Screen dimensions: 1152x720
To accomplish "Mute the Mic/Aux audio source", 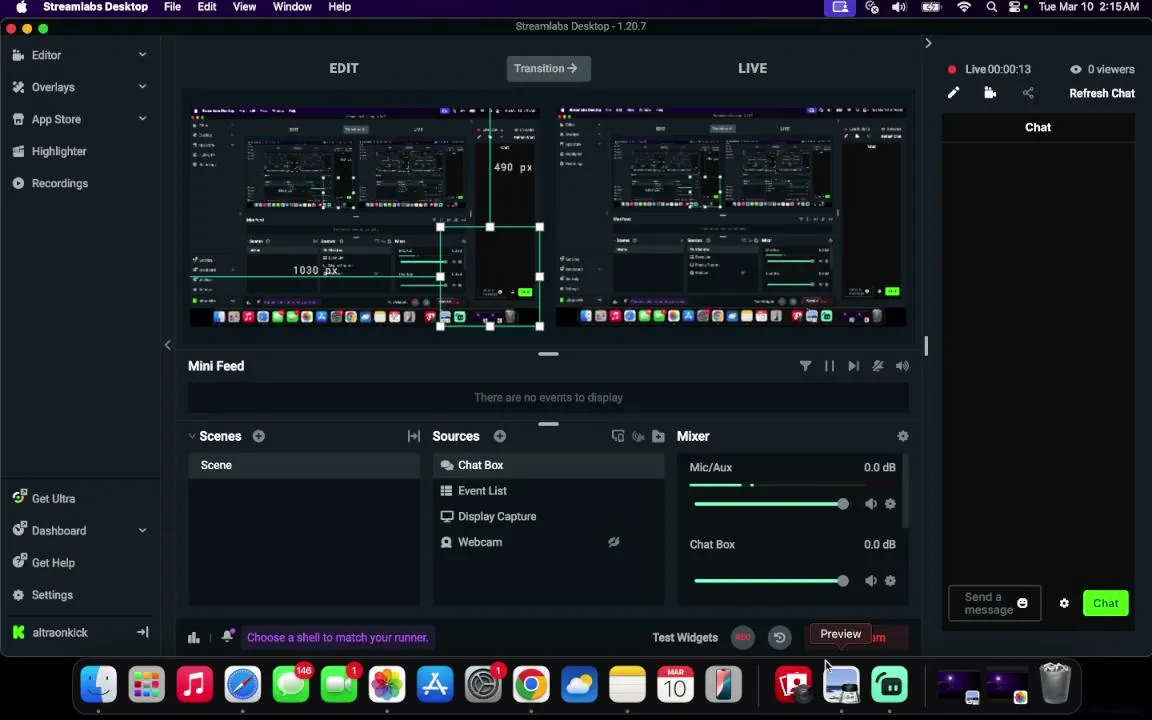I will click(871, 504).
